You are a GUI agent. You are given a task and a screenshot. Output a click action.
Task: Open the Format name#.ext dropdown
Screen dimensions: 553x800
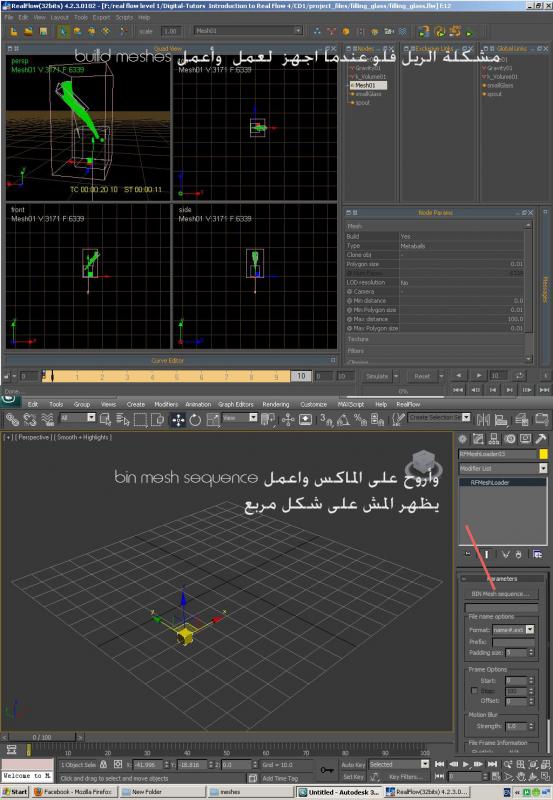513,630
